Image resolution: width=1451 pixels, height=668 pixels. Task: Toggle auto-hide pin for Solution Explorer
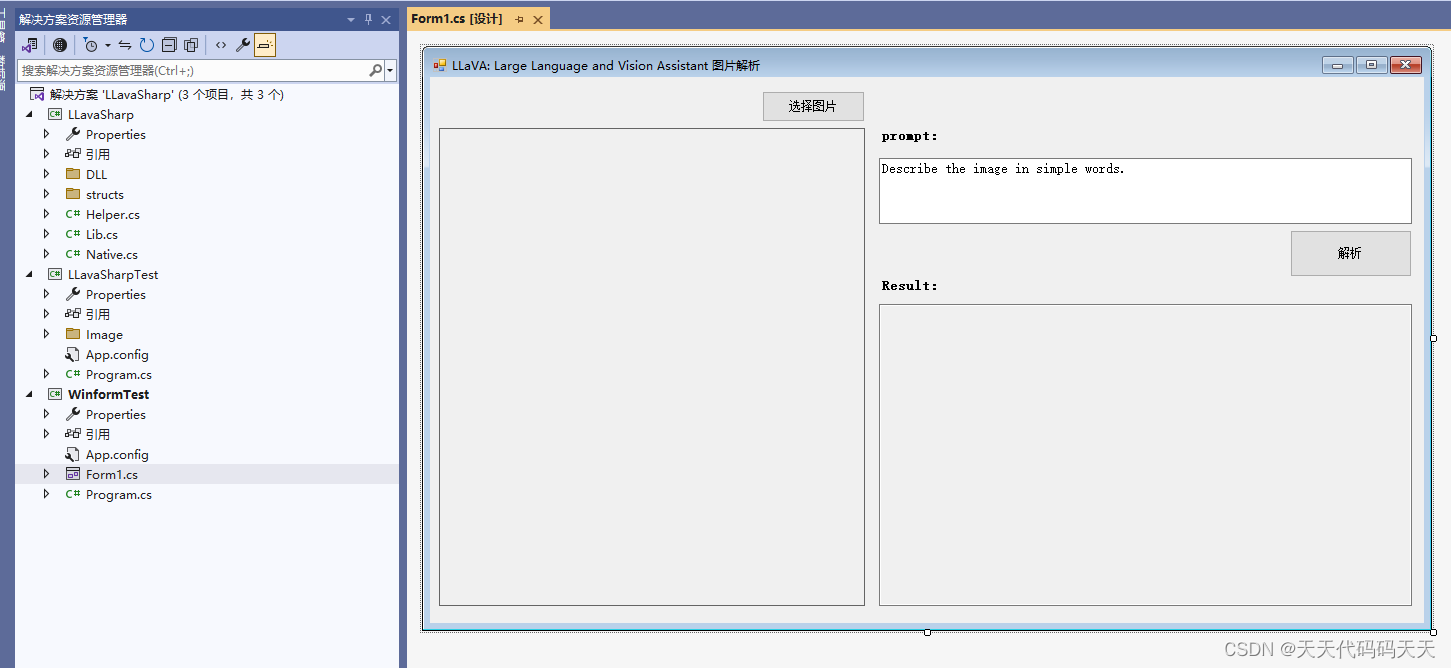pos(368,19)
